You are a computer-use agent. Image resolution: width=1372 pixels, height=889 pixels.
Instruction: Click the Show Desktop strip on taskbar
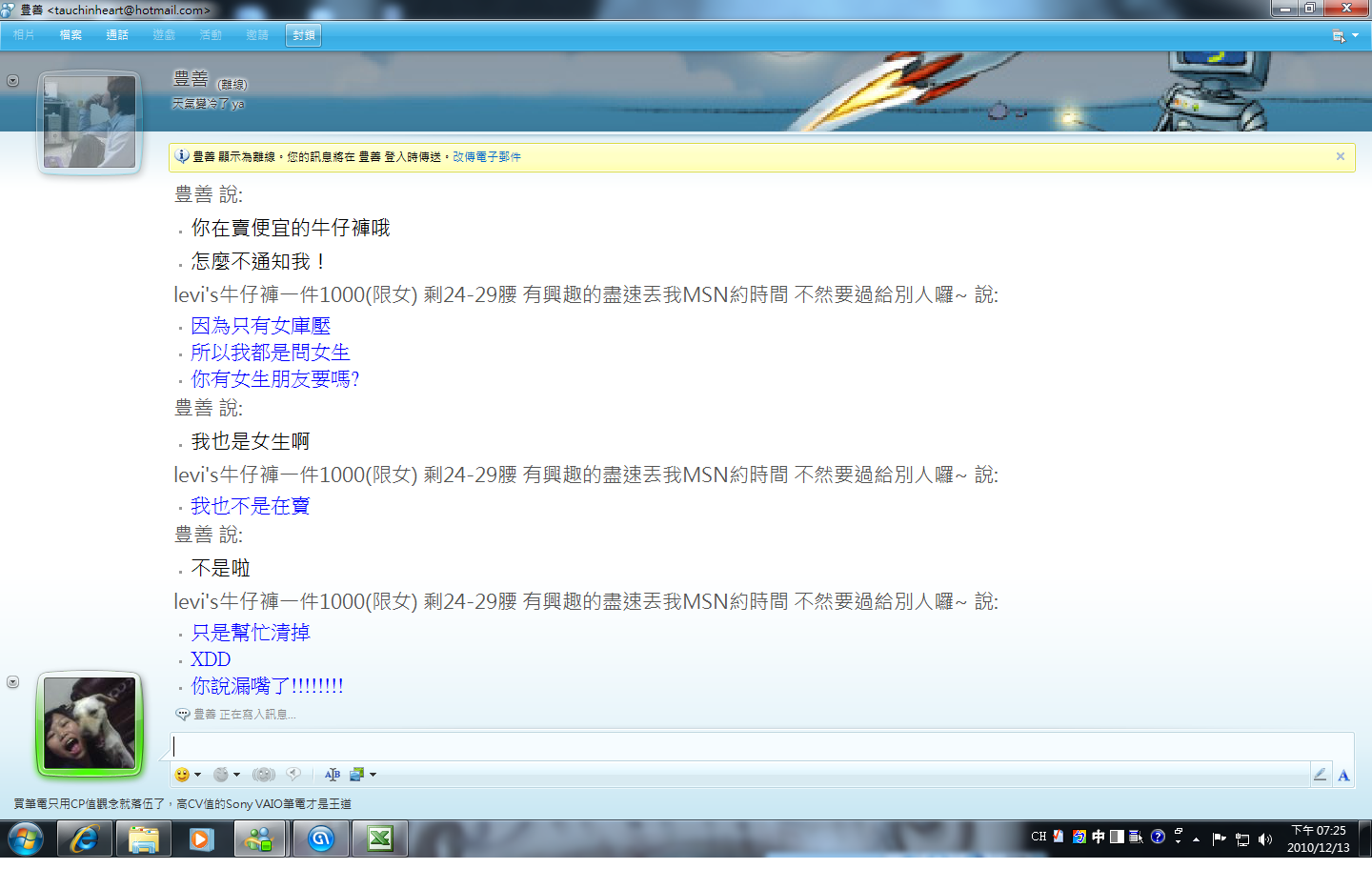1364,839
